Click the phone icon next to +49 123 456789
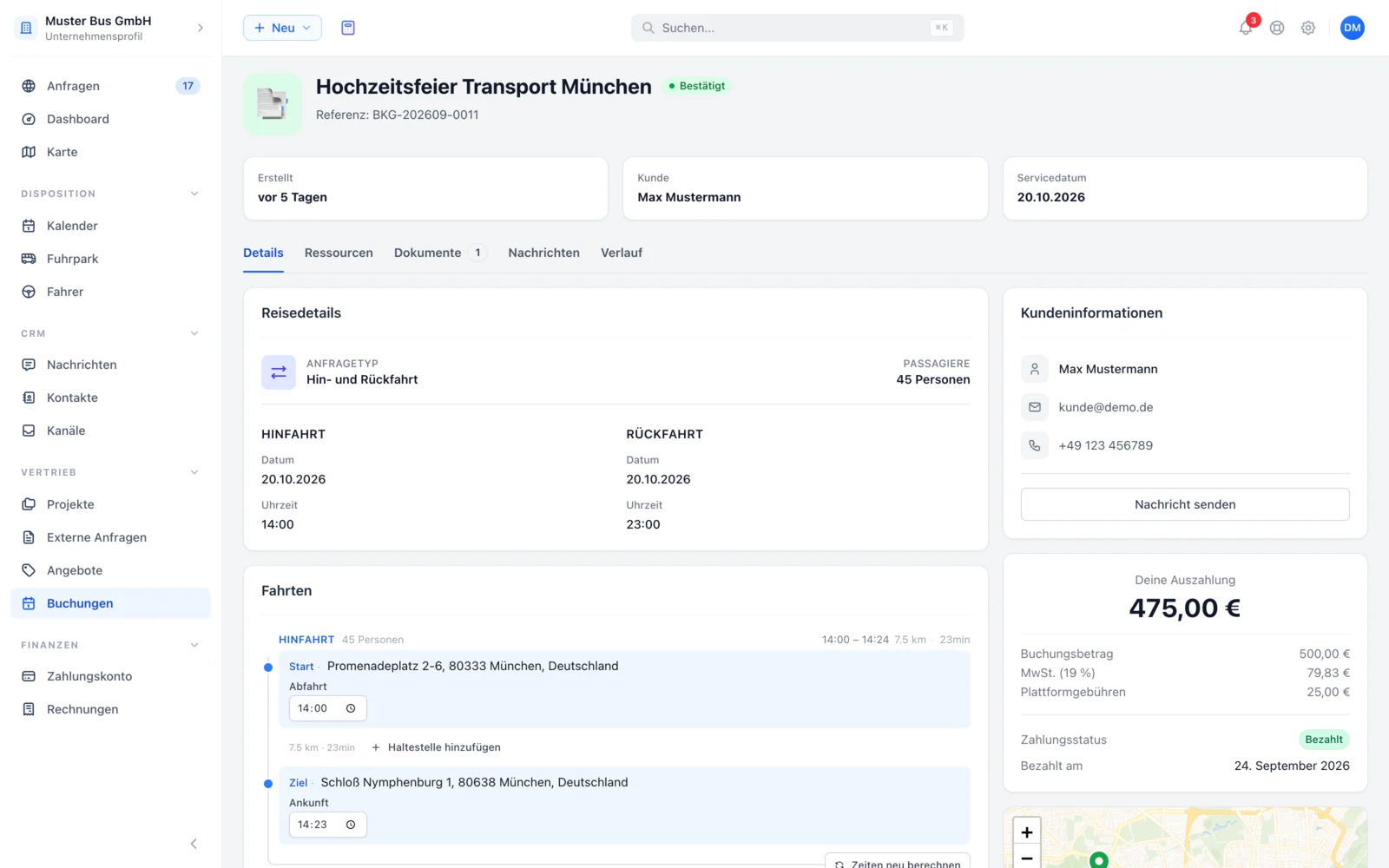 click(1035, 445)
